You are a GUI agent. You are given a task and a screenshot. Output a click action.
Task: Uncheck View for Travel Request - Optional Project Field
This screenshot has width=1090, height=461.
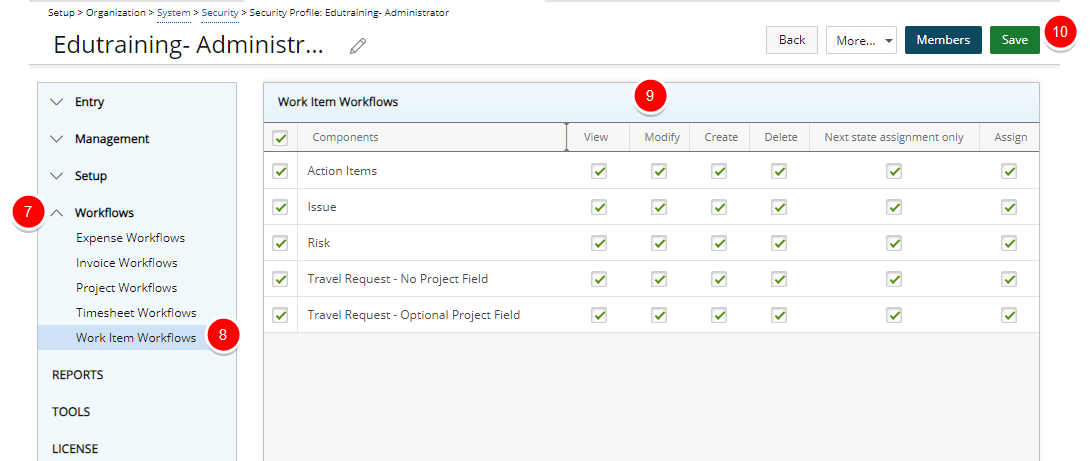tap(599, 316)
